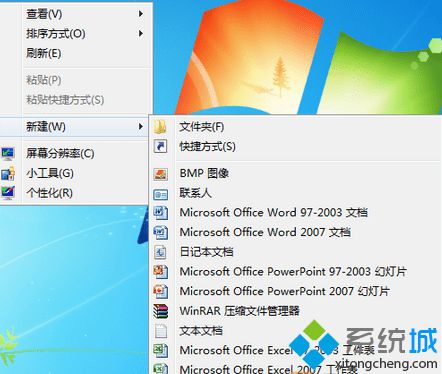Image resolution: width=442 pixels, height=374 pixels.
Task: Click the WinRAR stacked books icon
Action: pos(160,311)
